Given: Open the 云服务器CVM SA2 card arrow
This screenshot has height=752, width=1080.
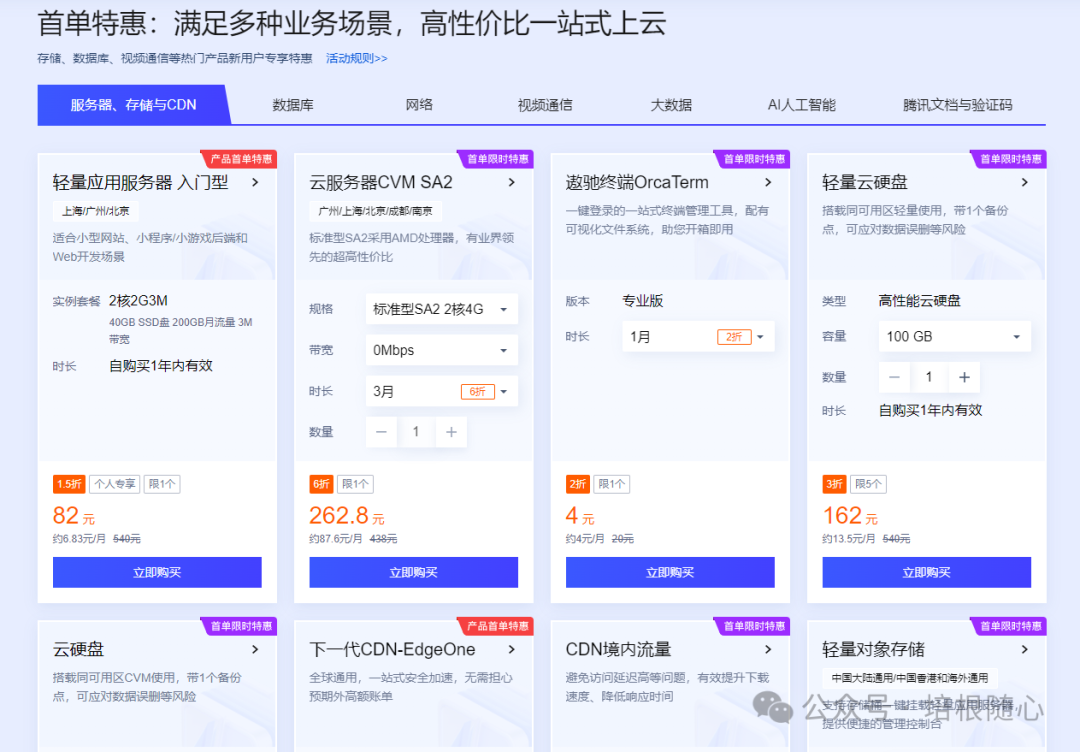Looking at the screenshot, I should [512, 182].
